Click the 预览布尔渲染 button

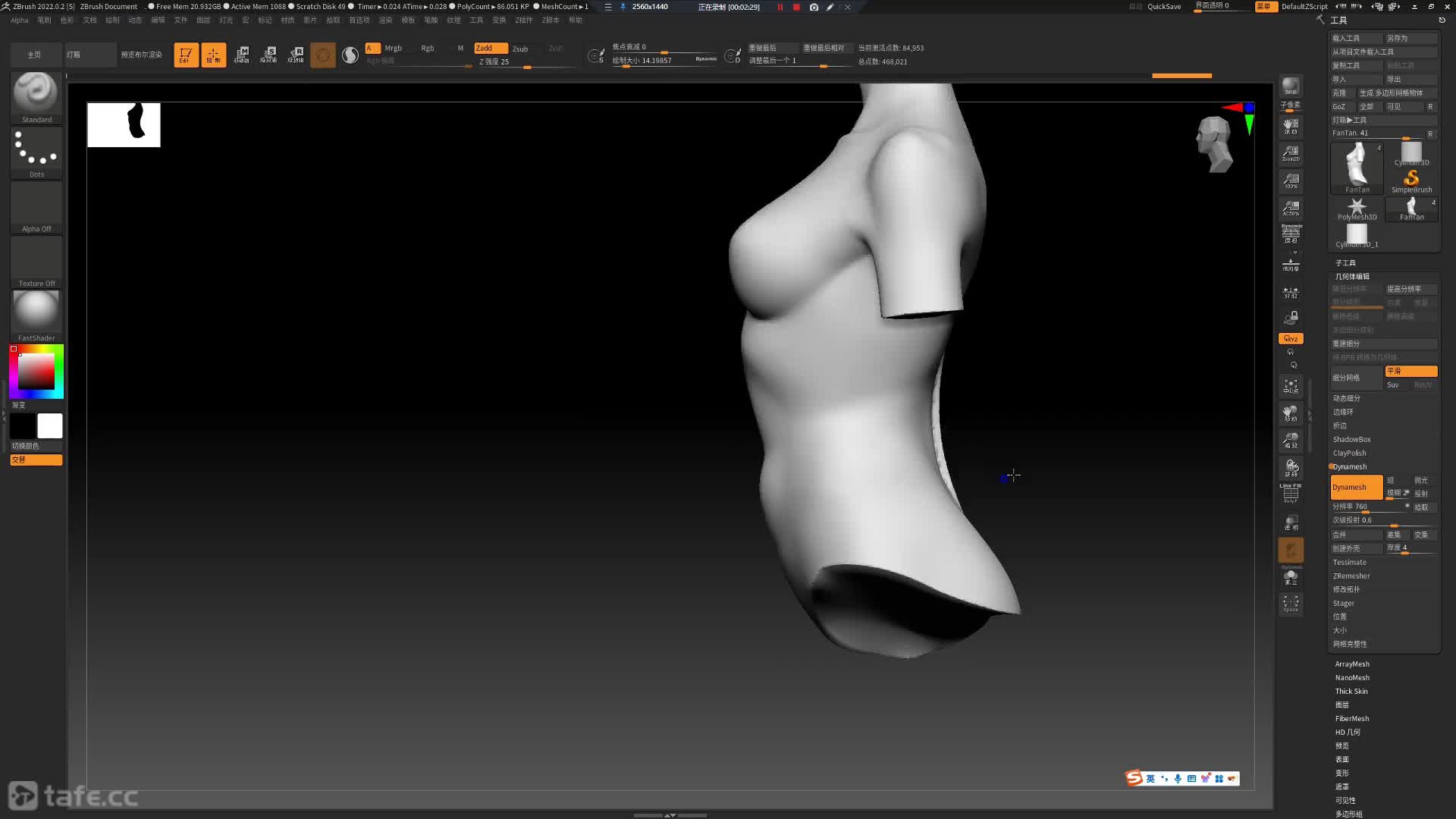click(142, 55)
